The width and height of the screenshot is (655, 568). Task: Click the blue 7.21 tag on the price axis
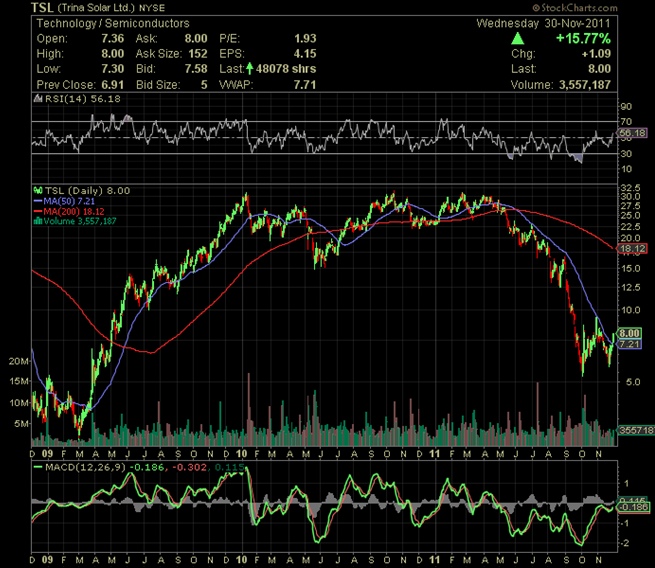pyautogui.click(x=630, y=344)
